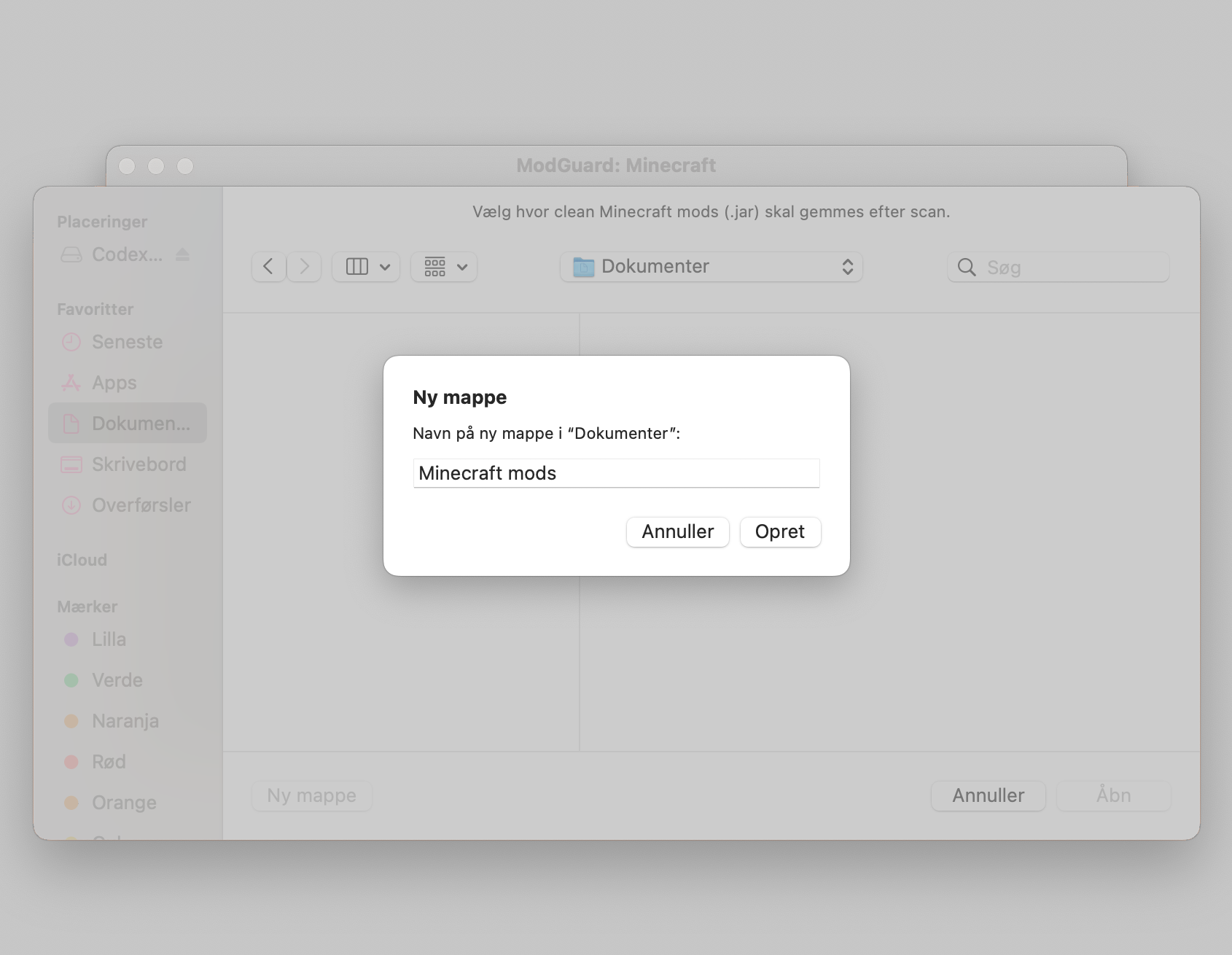Screen dimensions: 1232x955
Task: Open Apps in the sidebar
Action: point(128,383)
